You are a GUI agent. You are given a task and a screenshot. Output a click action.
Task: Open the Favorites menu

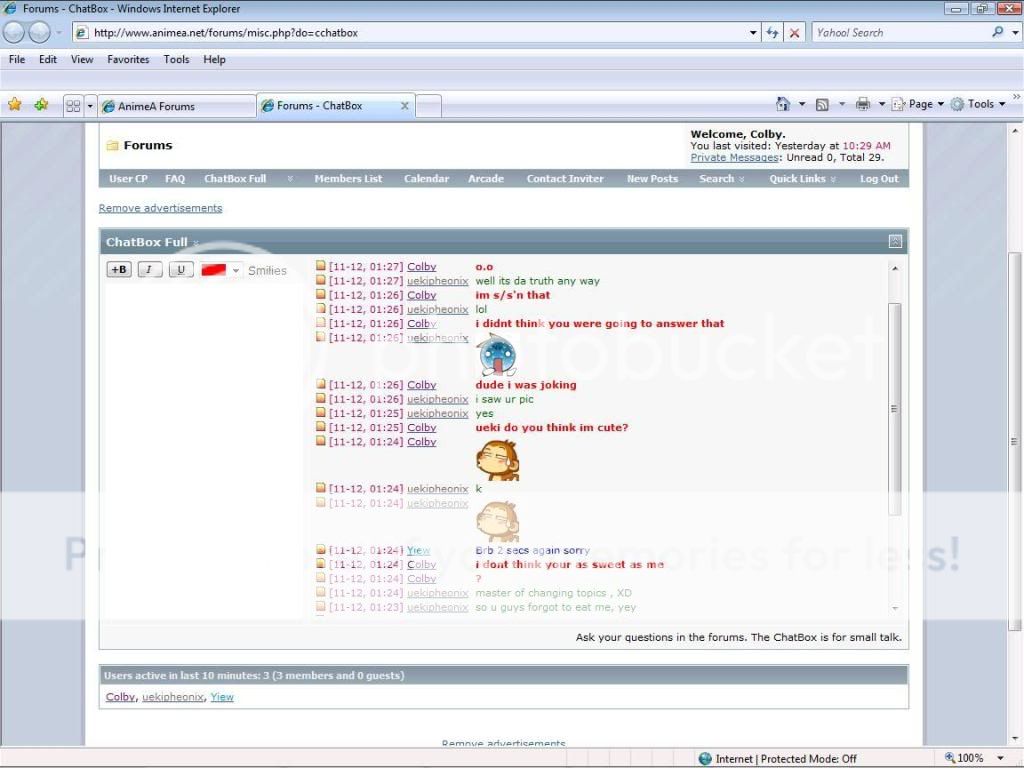click(x=128, y=59)
